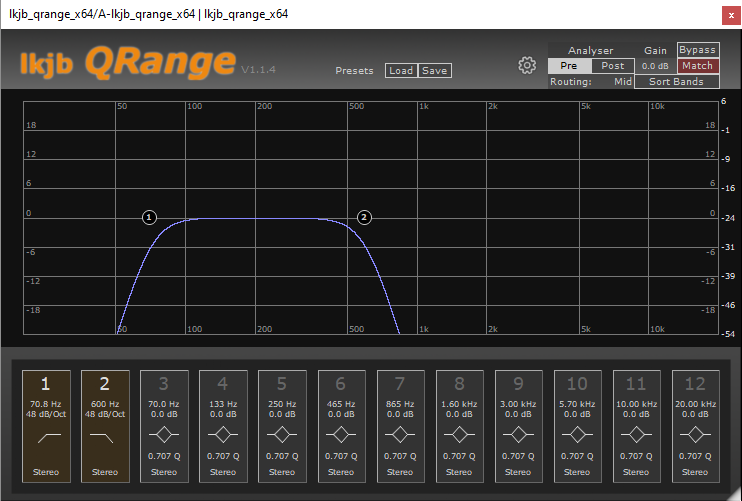
Task: Load a preset
Action: pyautogui.click(x=401, y=70)
